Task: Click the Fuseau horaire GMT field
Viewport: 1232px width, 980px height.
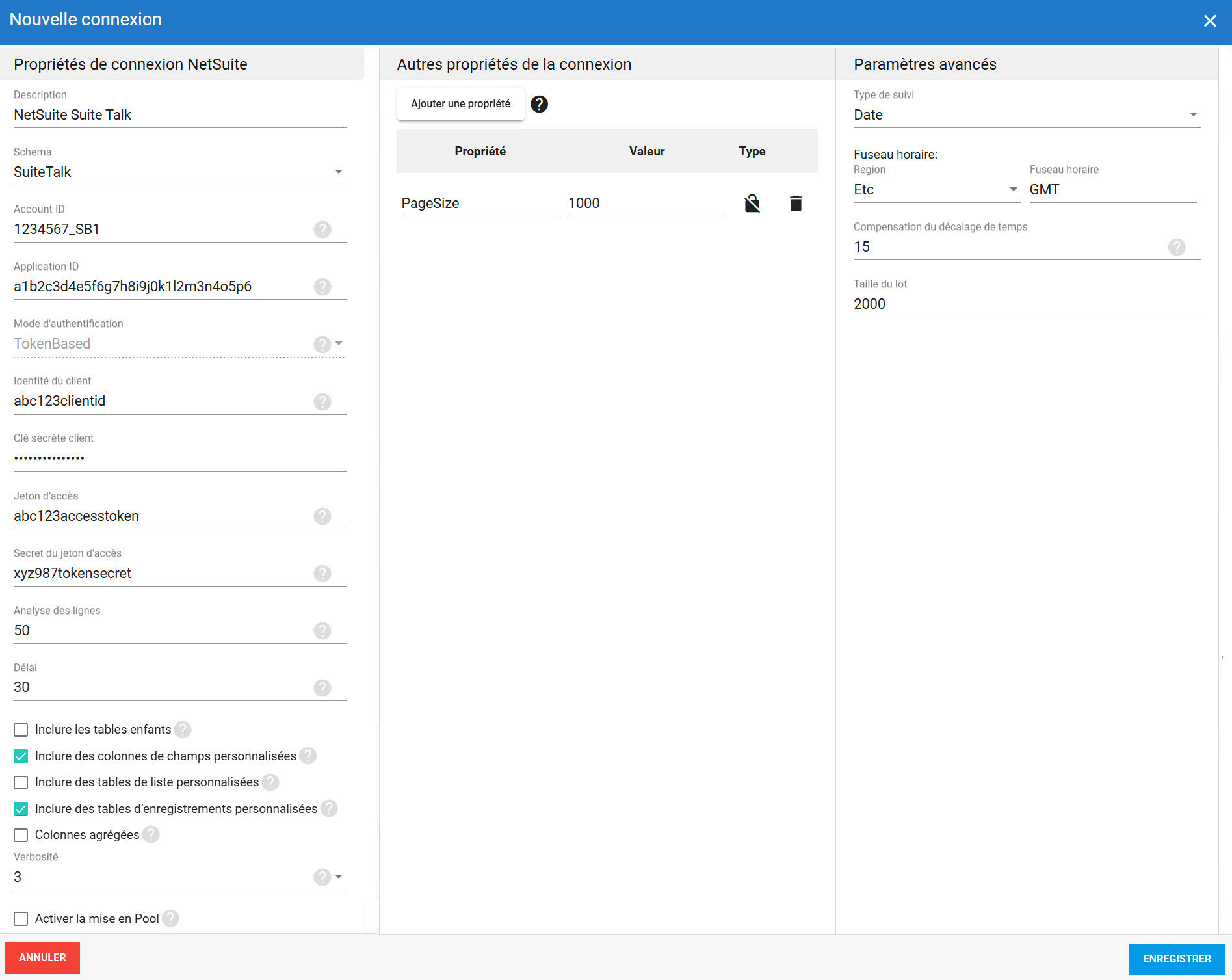Action: tap(1113, 190)
